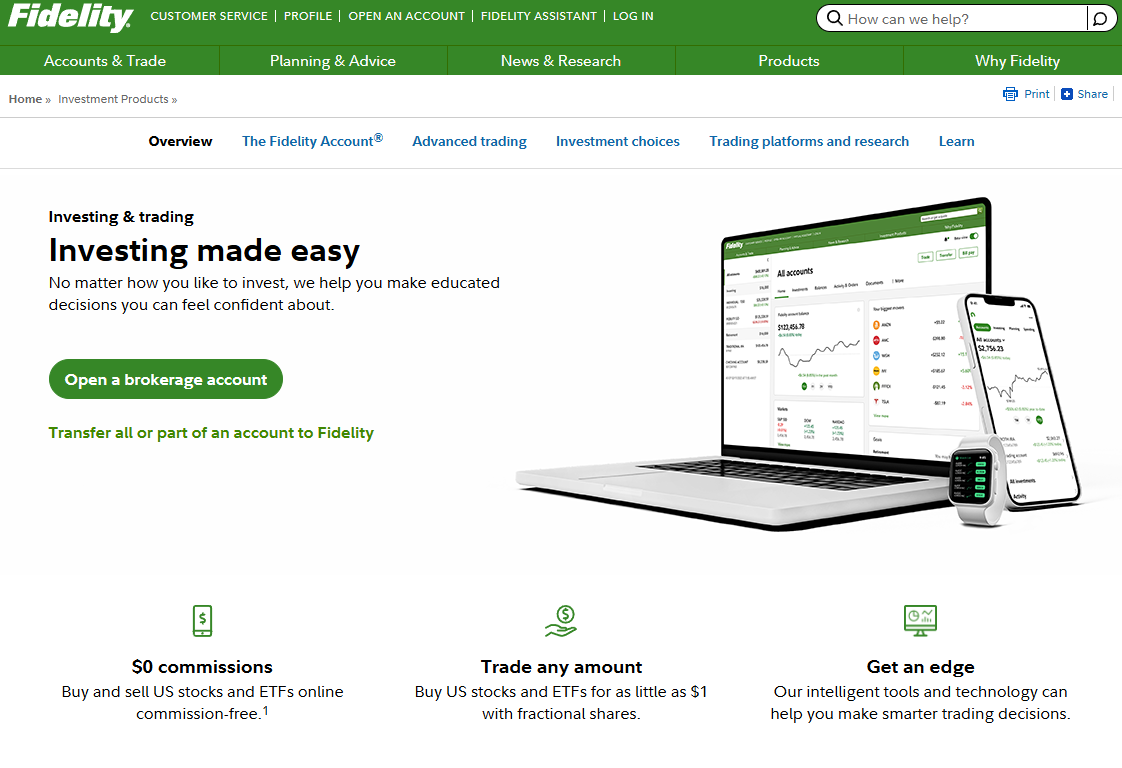Click the chat bubble icon in search bar
Screen dimensions: 1122x768
coord(1101,19)
